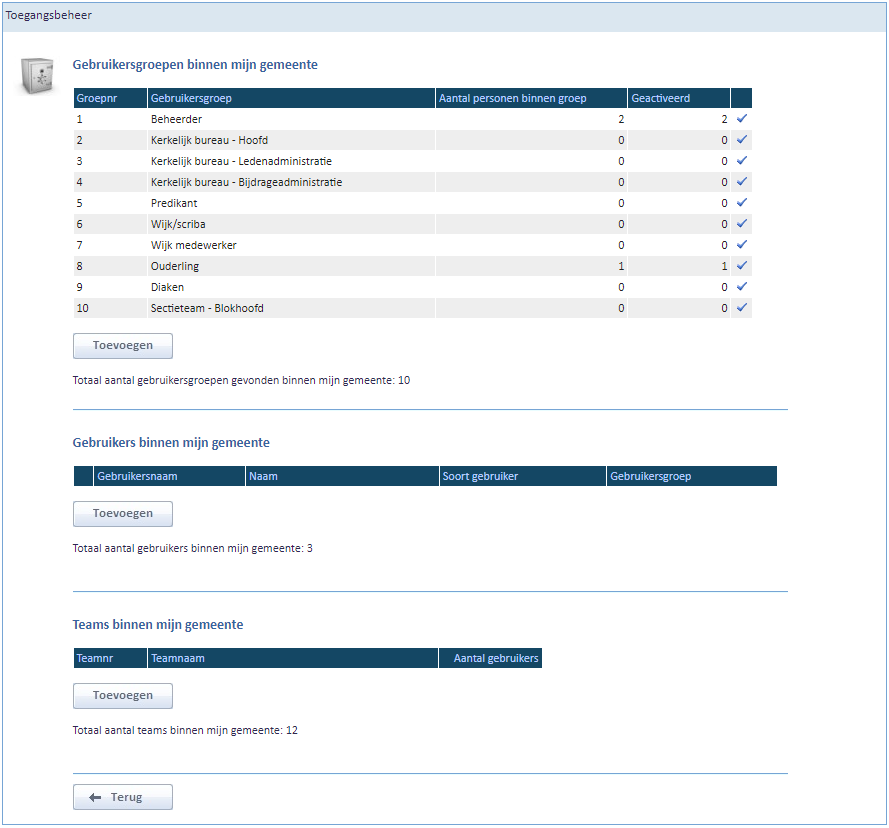Click the Toegangsbeheer title text

coord(49,15)
